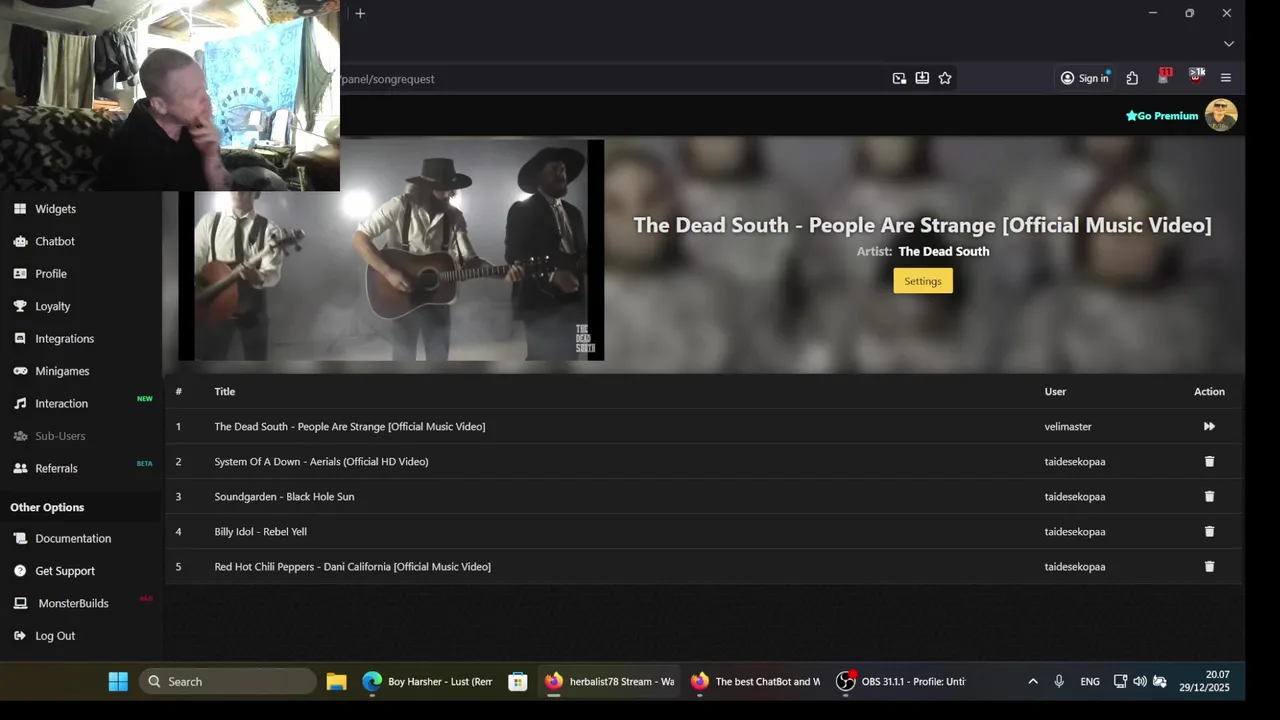Image resolution: width=1280 pixels, height=720 pixels.
Task: Open the user avatar menu
Action: click(x=1221, y=115)
